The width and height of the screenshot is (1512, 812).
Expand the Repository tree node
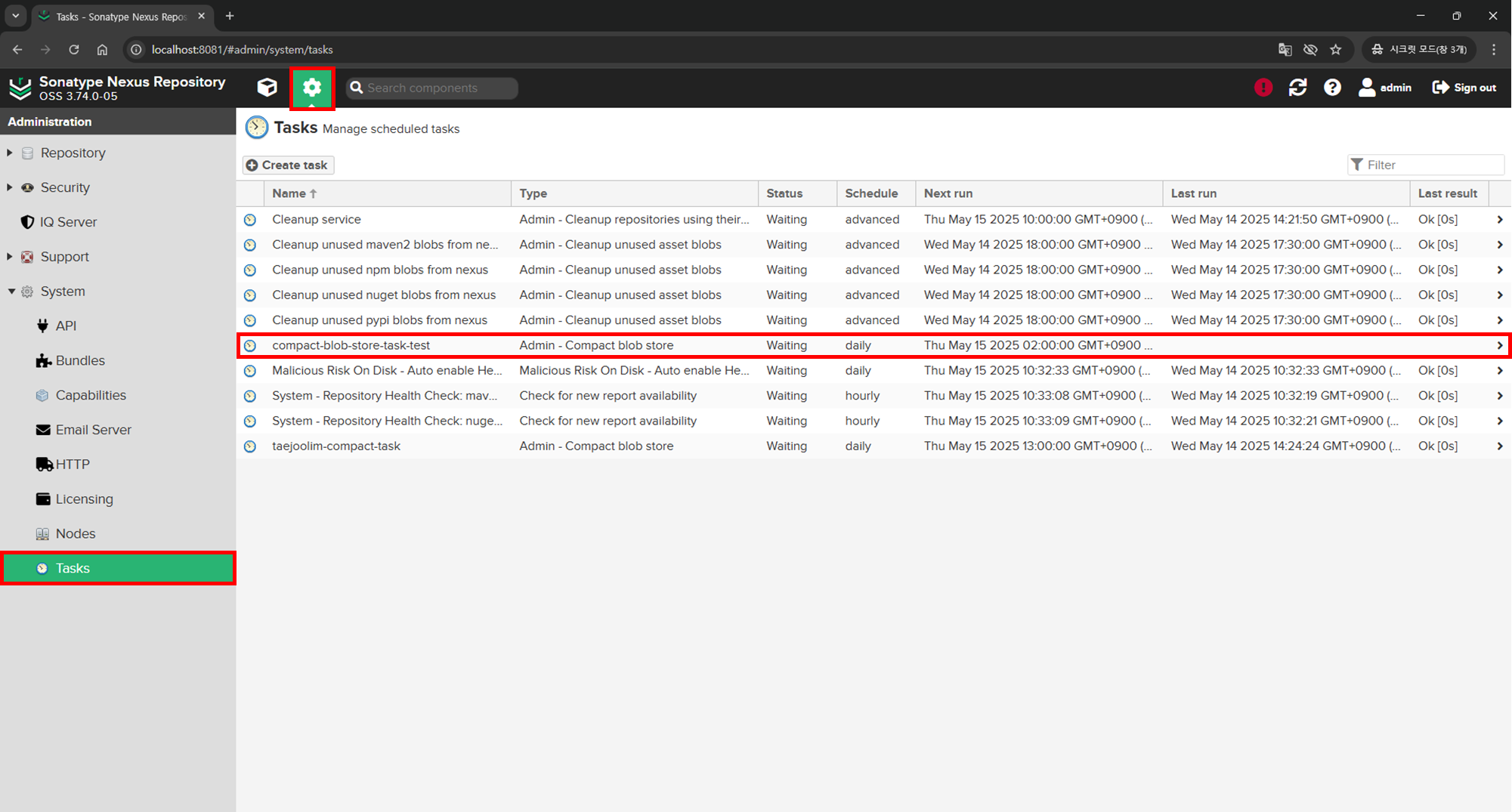(x=10, y=153)
